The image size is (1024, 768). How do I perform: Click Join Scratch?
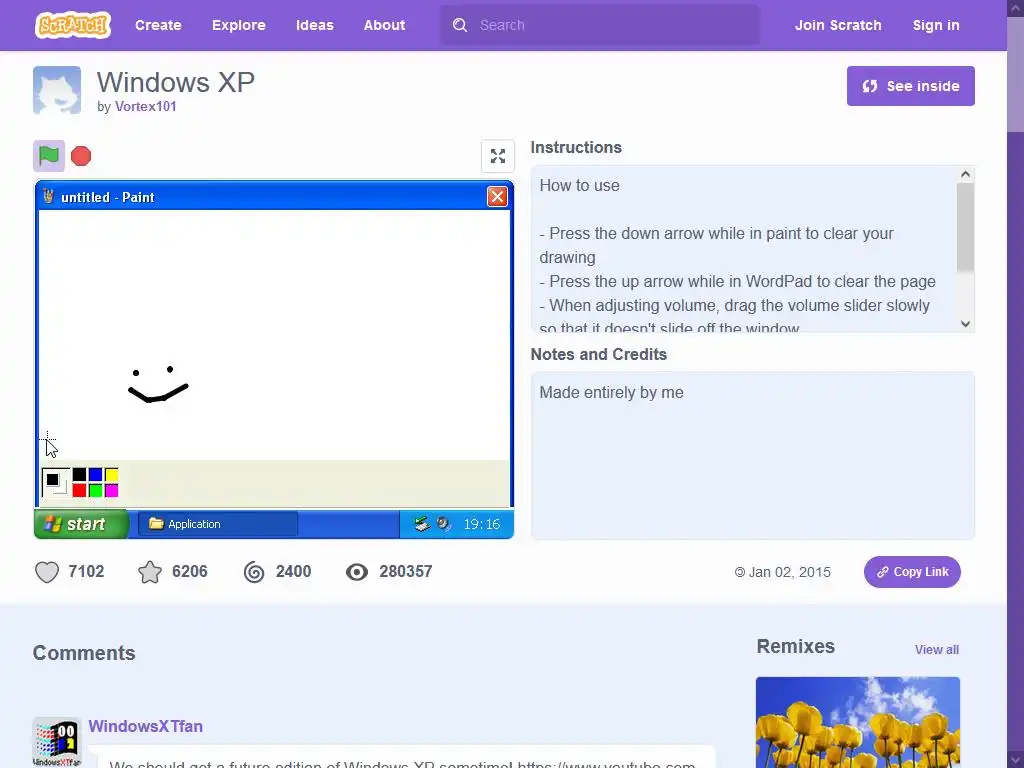[x=838, y=25]
